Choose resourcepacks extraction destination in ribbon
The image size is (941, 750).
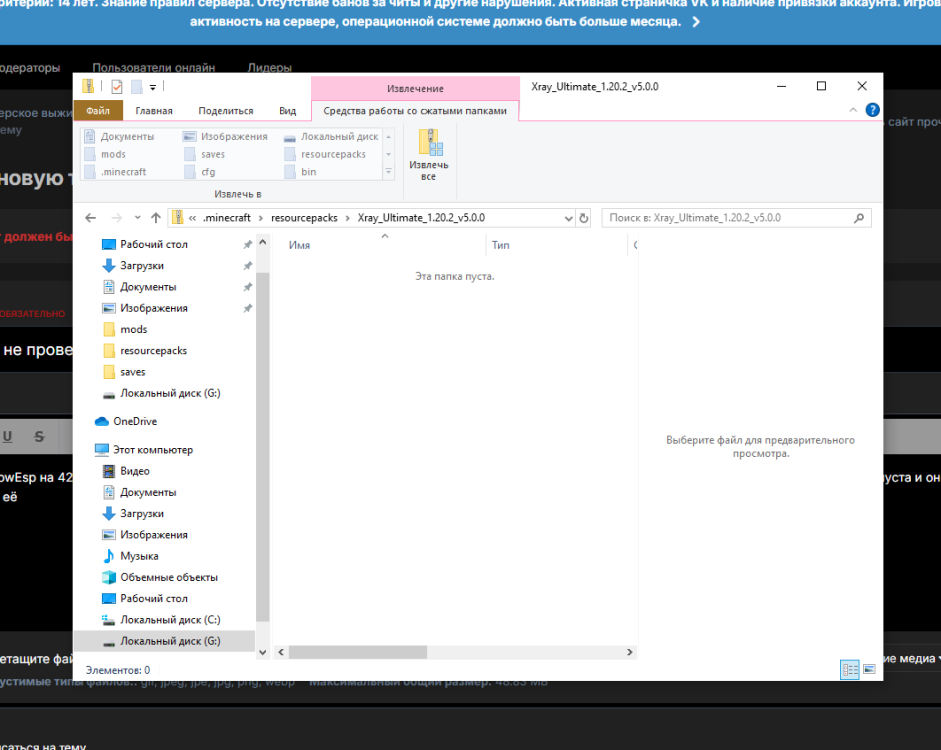click(x=325, y=154)
